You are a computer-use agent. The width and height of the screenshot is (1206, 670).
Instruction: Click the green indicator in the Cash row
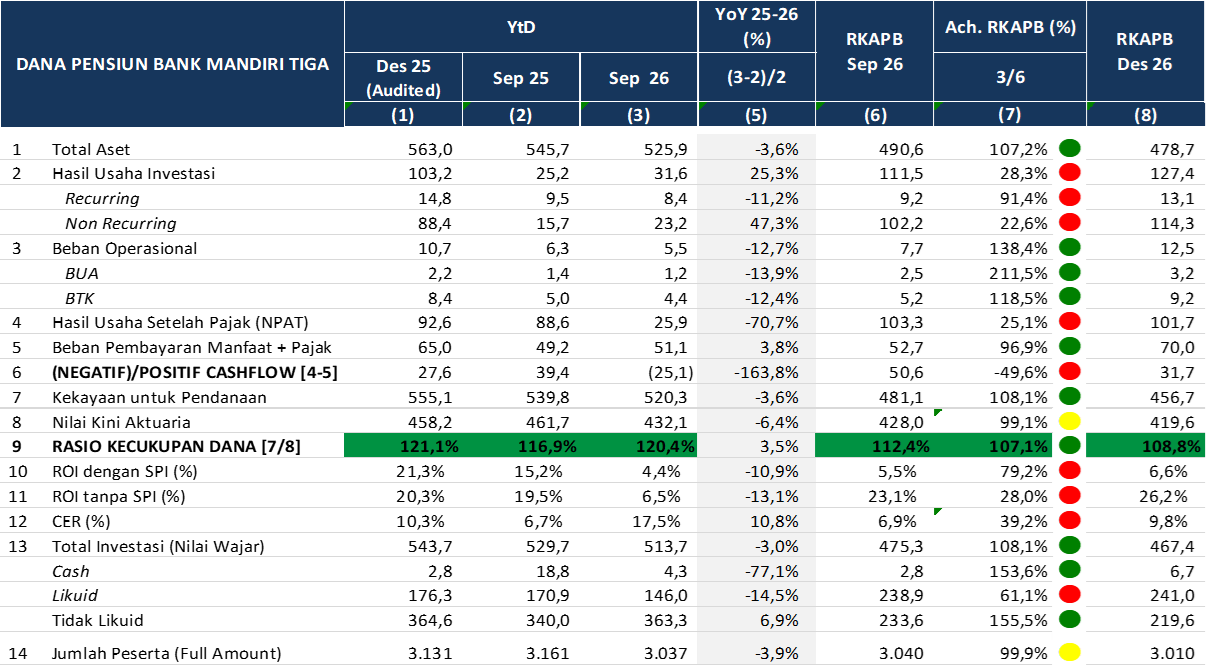coord(1069,570)
